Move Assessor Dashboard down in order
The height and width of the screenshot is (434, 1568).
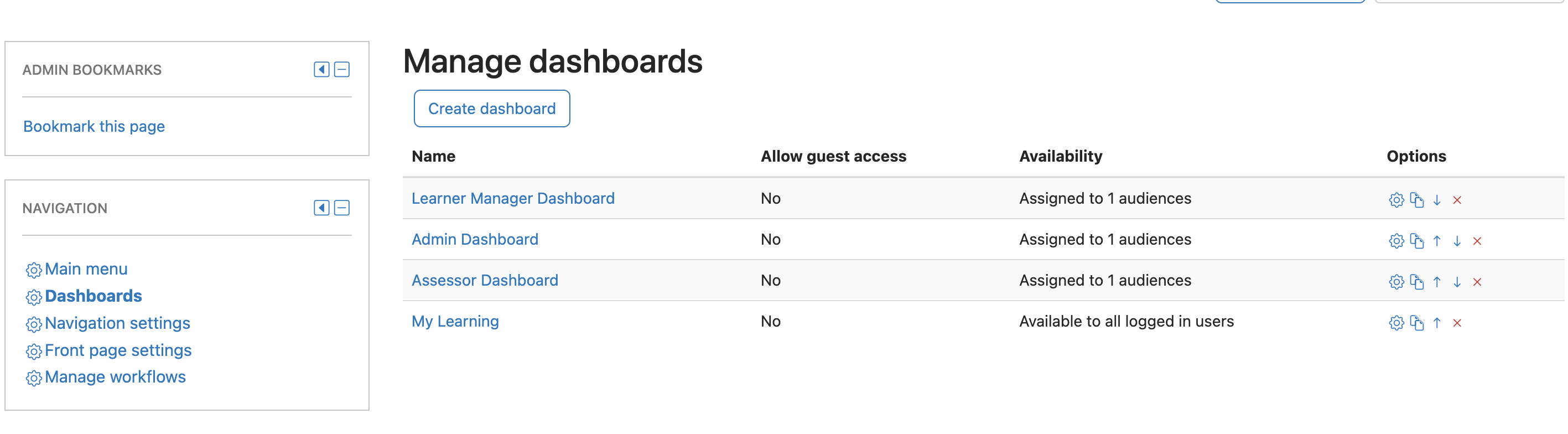pos(1457,282)
